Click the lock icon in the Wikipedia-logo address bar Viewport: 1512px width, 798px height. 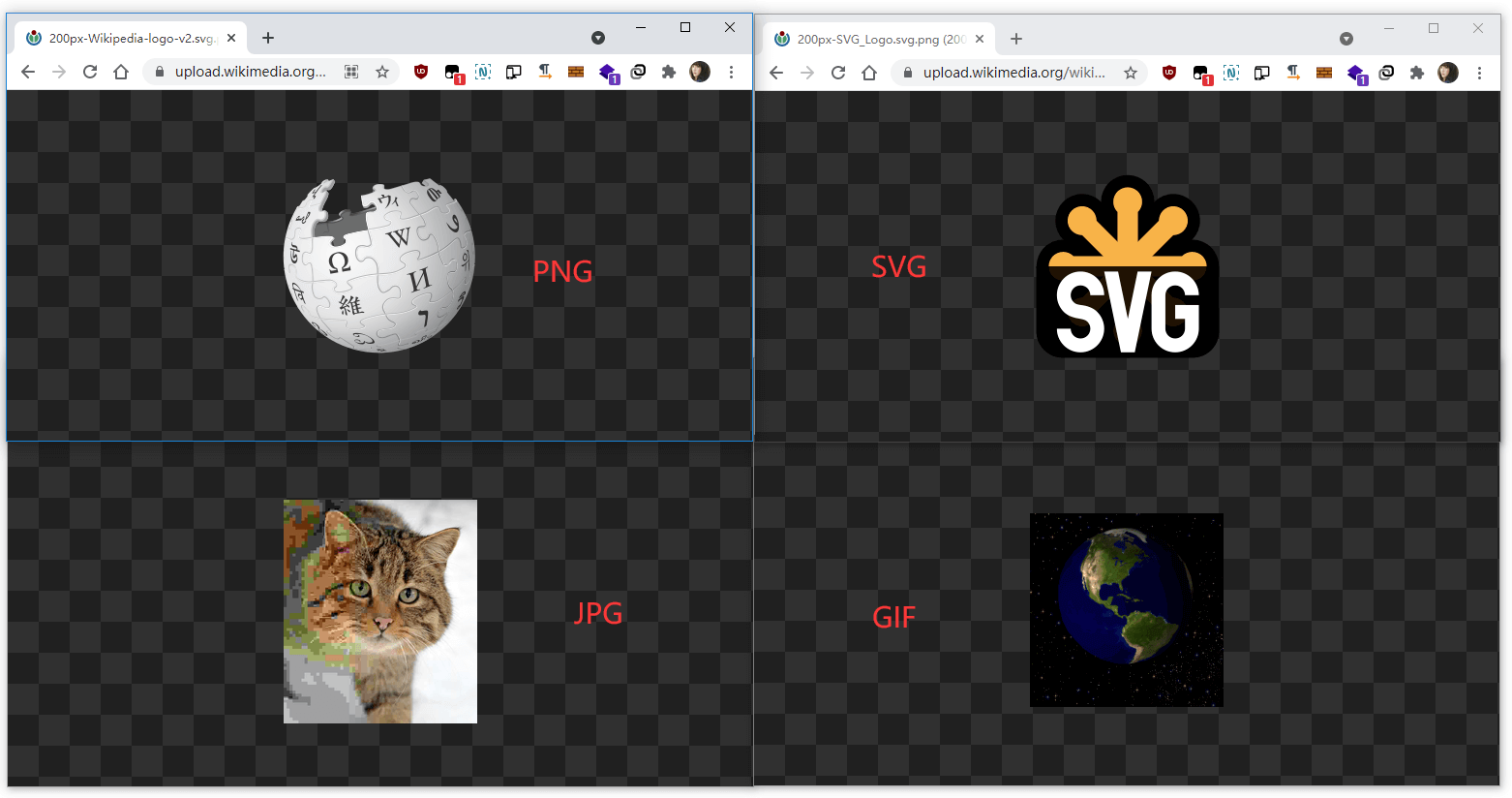(x=160, y=72)
